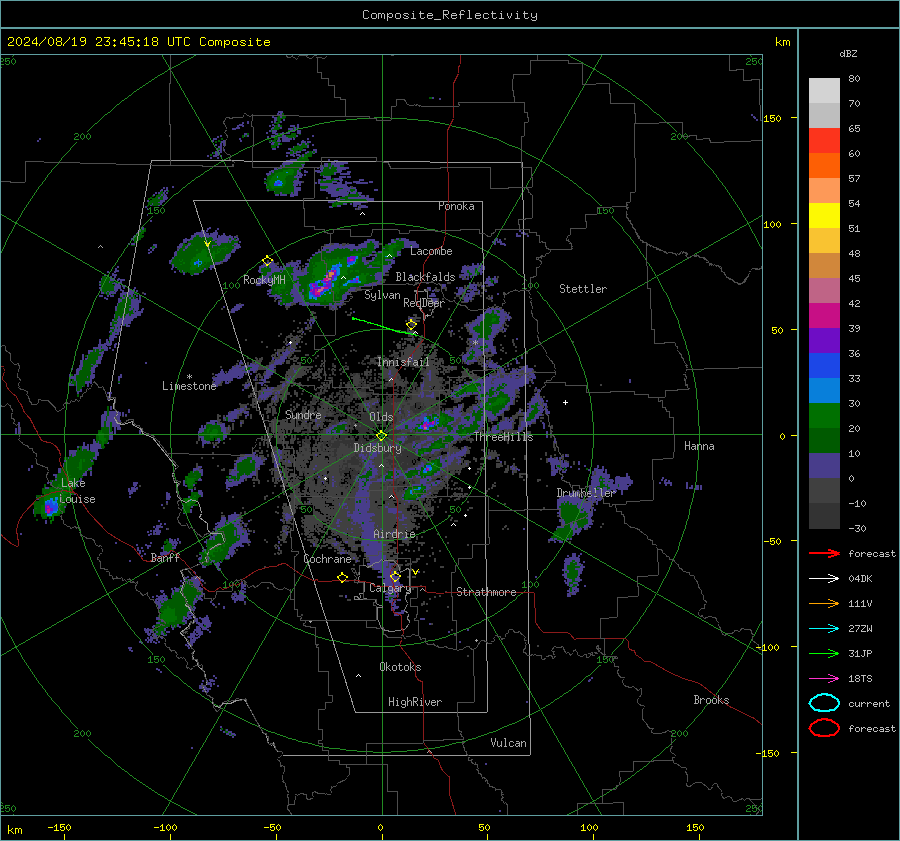Image resolution: width=900 pixels, height=841 pixels.
Task: Click the orange 111V arrow legend icon
Action: (x=824, y=603)
